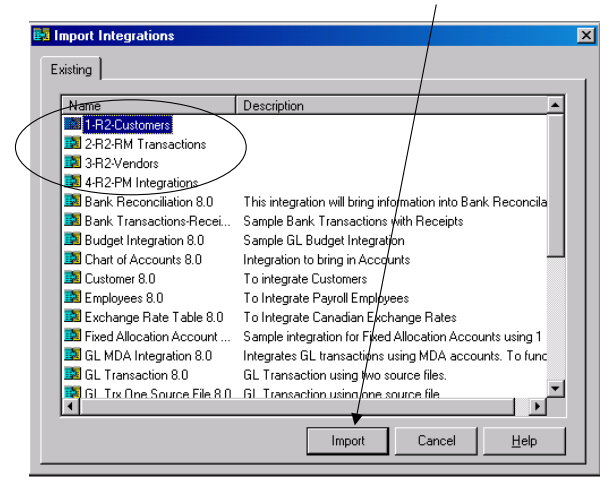Select the 3-R2-Vendors integration

tap(122, 163)
